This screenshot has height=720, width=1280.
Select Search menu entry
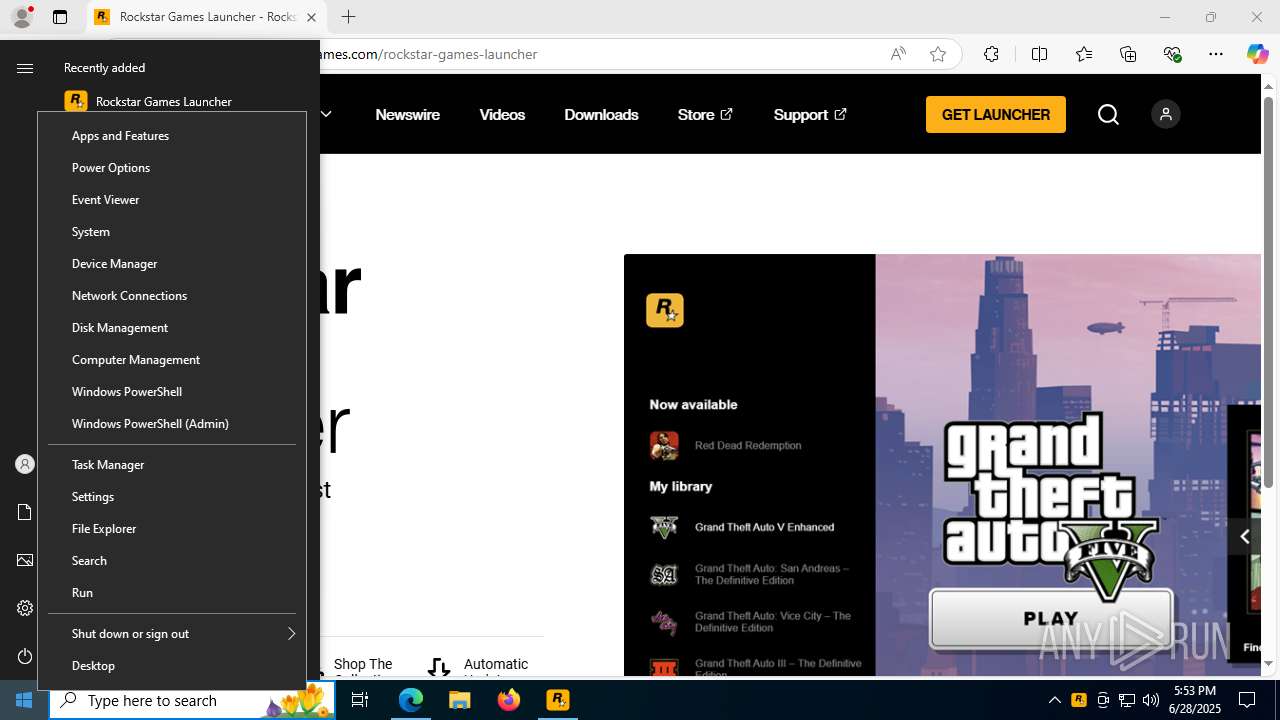click(x=172, y=560)
